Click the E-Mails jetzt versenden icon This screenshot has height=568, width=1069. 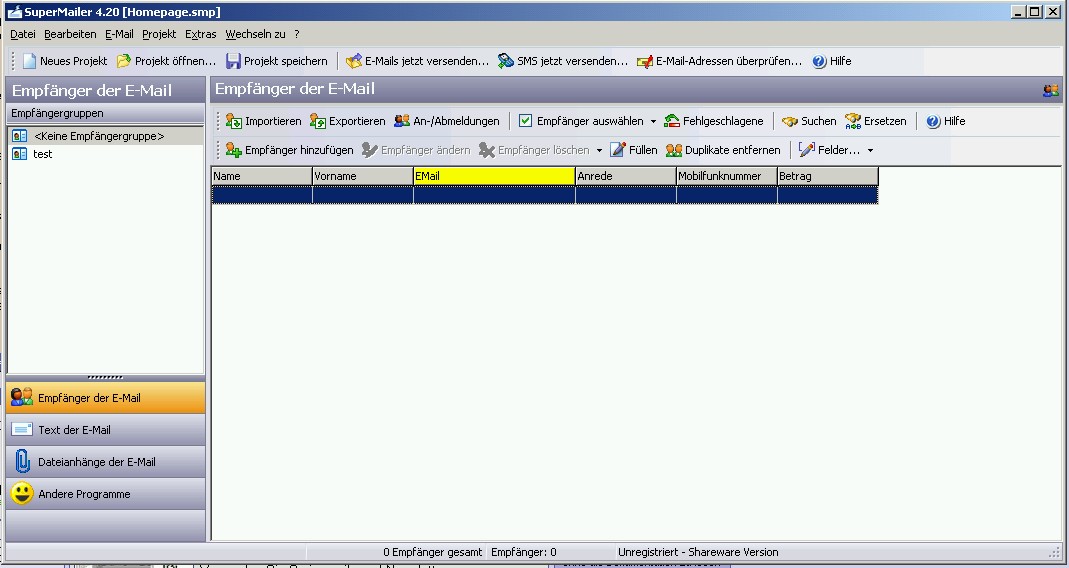coord(354,61)
